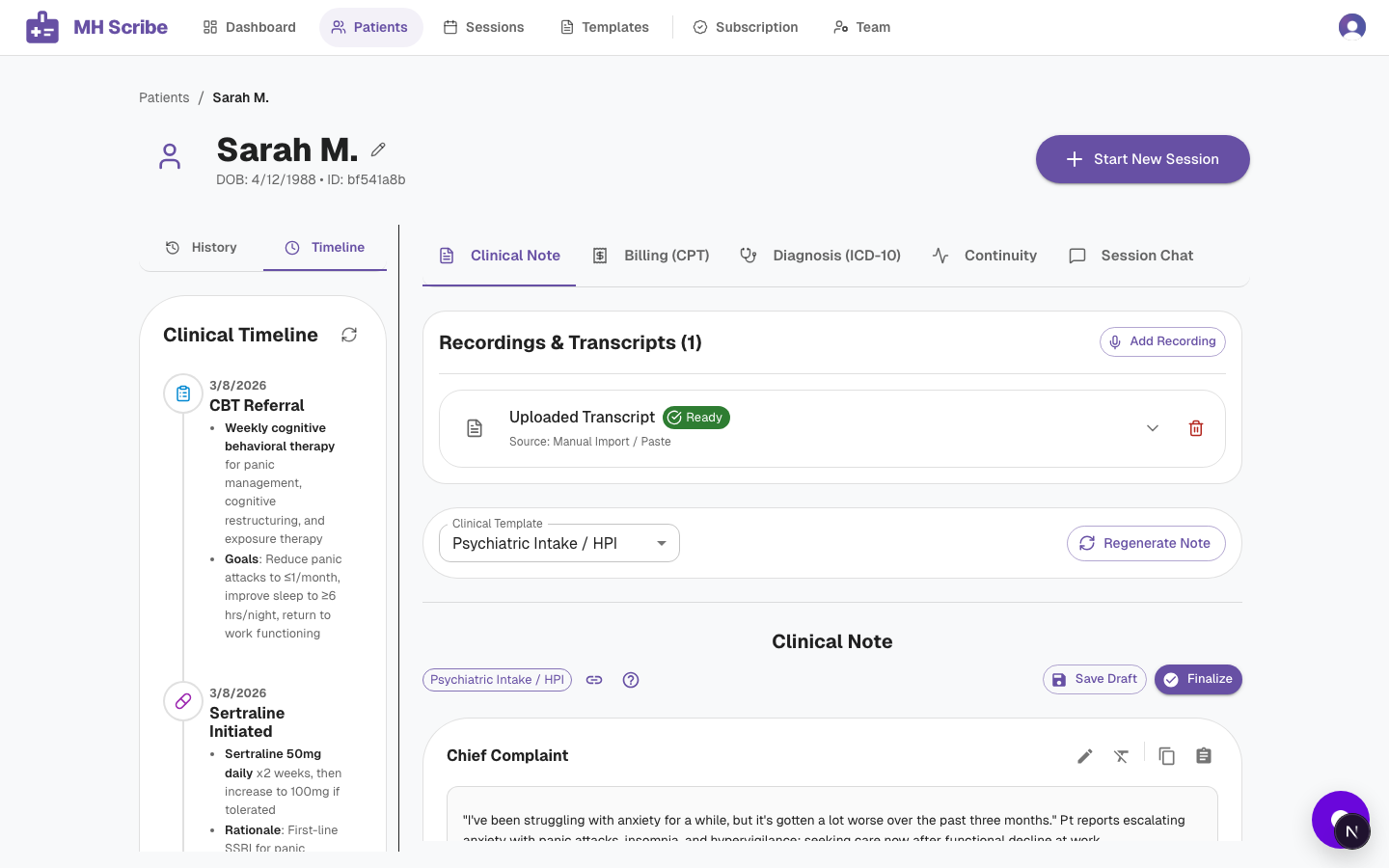The image size is (1389, 868).
Task: Edit patient name with pencil icon
Action: point(378,149)
